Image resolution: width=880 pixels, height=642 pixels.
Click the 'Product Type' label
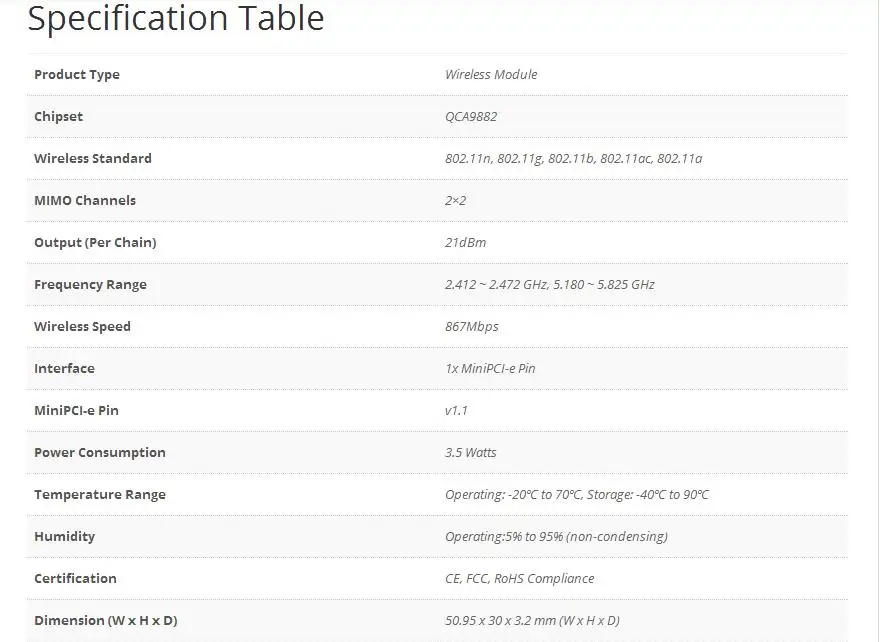point(77,75)
